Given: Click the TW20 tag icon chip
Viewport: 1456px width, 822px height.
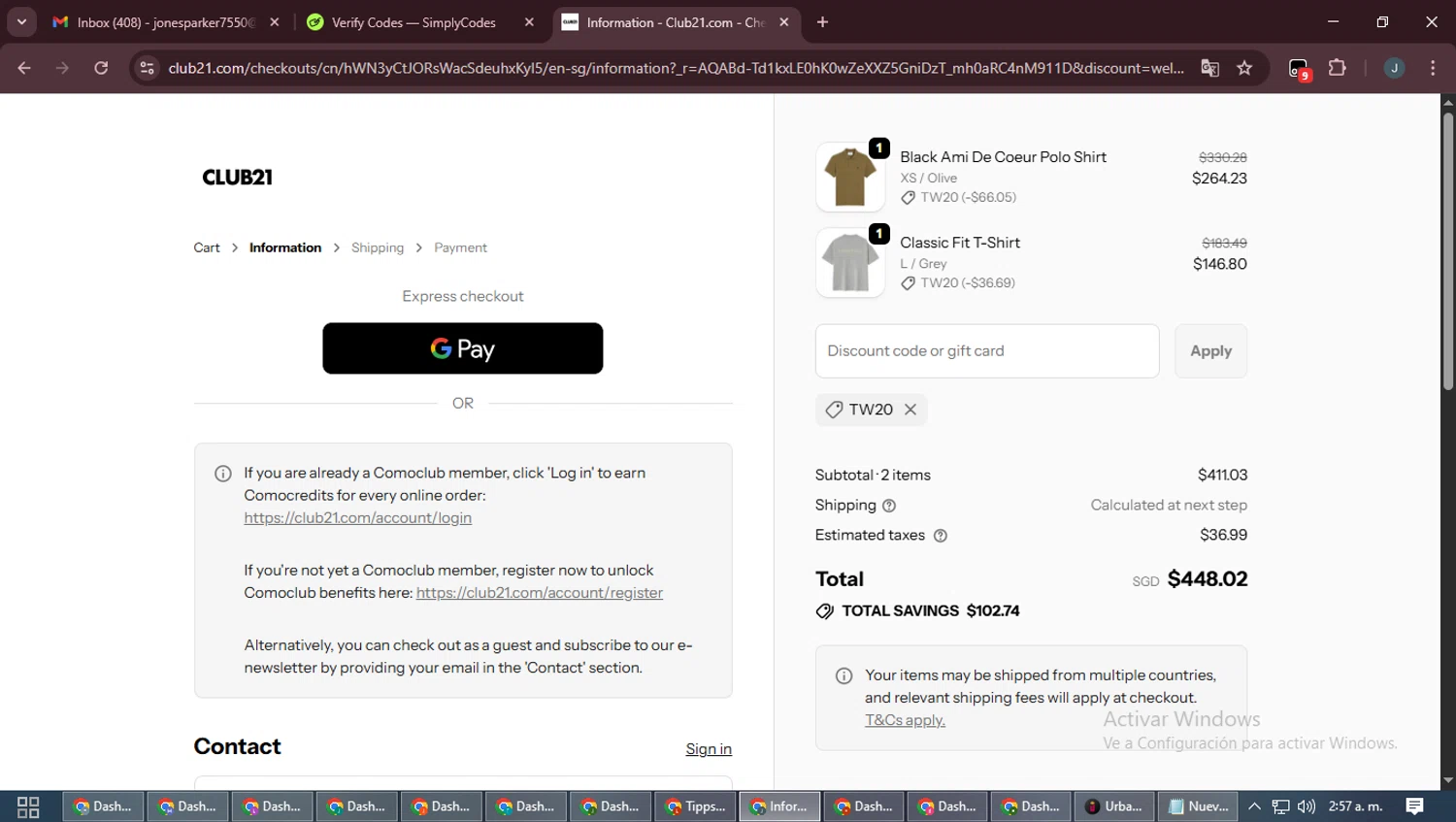Looking at the screenshot, I should (834, 410).
